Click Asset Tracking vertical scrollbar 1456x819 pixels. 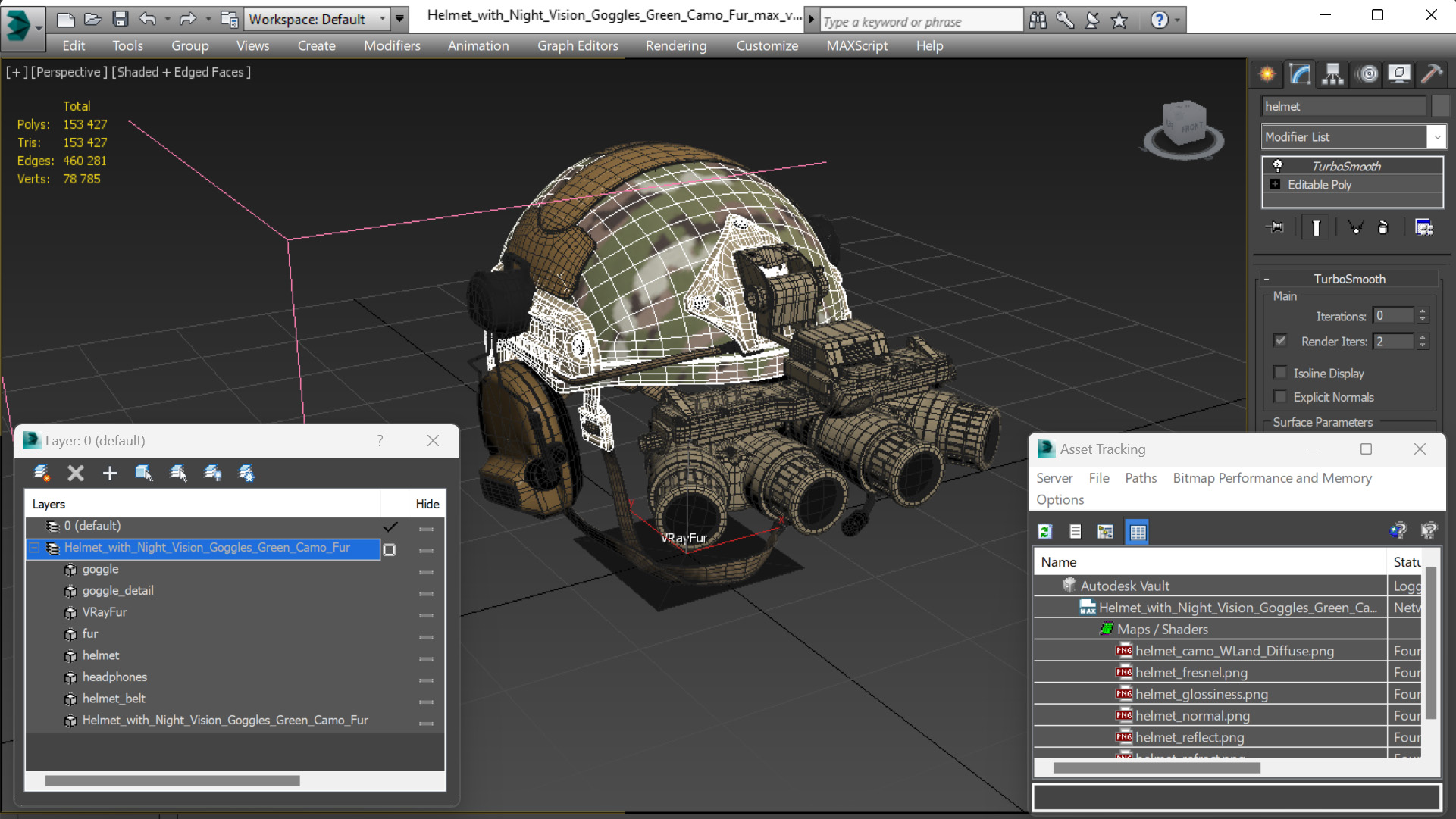point(1430,642)
